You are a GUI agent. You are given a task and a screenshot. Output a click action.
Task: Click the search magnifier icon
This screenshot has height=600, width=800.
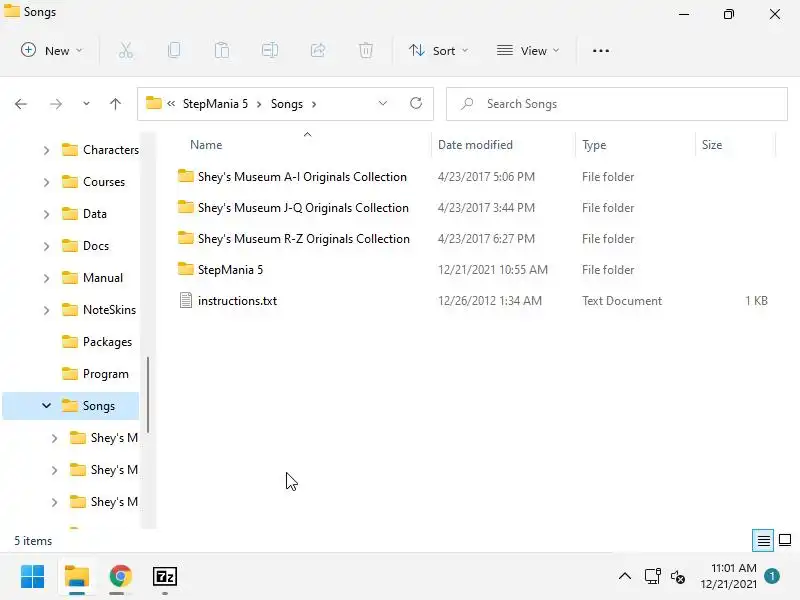point(466,104)
